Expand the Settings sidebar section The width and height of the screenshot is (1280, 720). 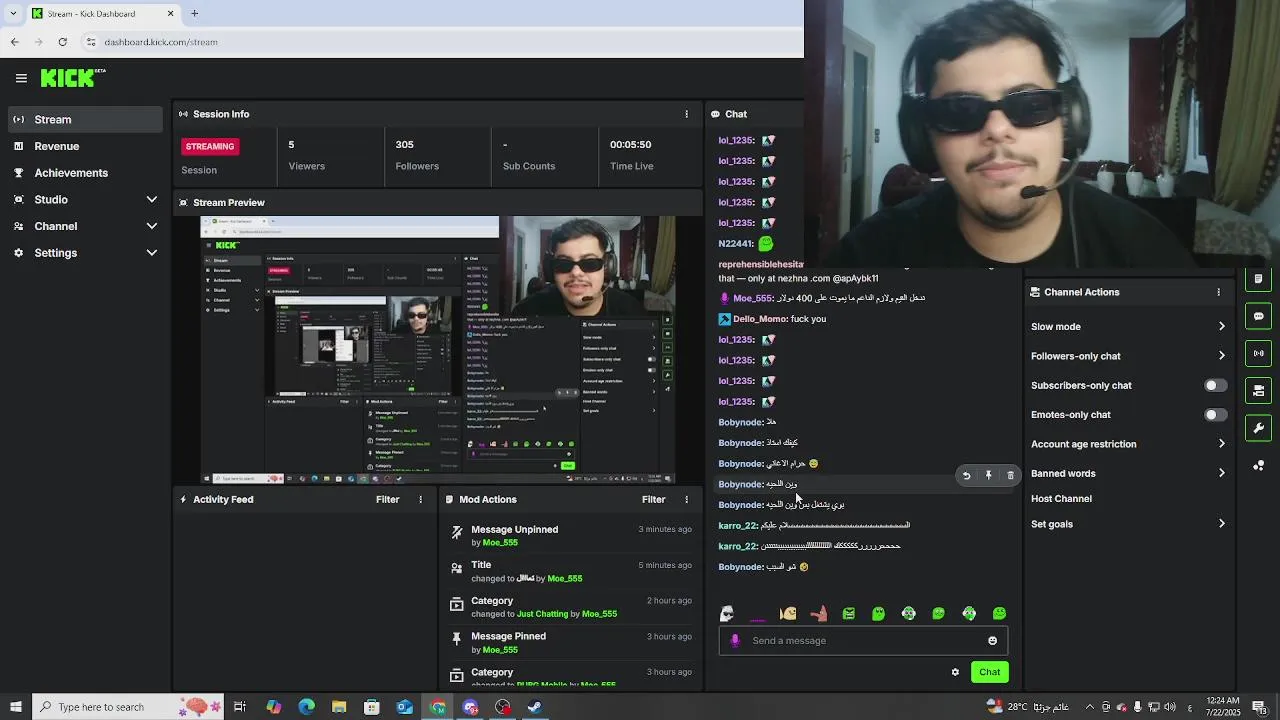tap(152, 253)
